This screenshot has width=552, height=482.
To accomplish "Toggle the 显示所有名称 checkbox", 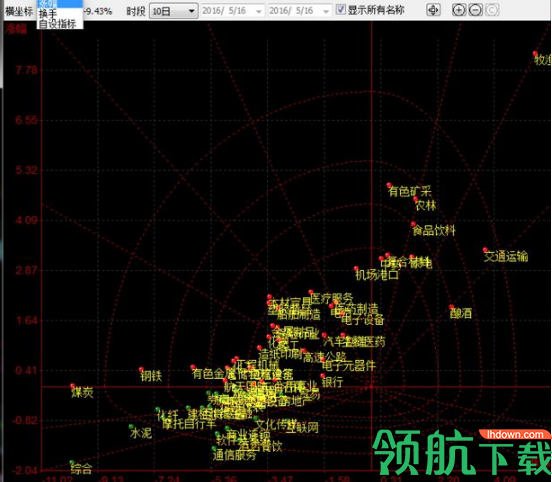I will (x=340, y=10).
